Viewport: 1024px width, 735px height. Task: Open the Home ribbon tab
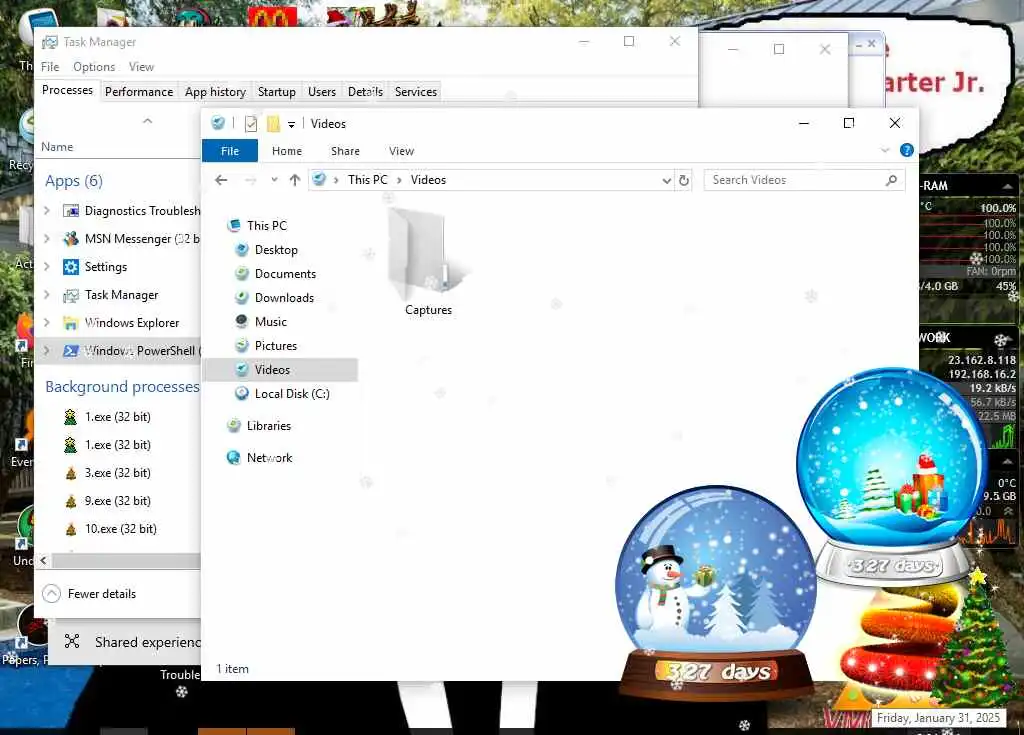287,151
